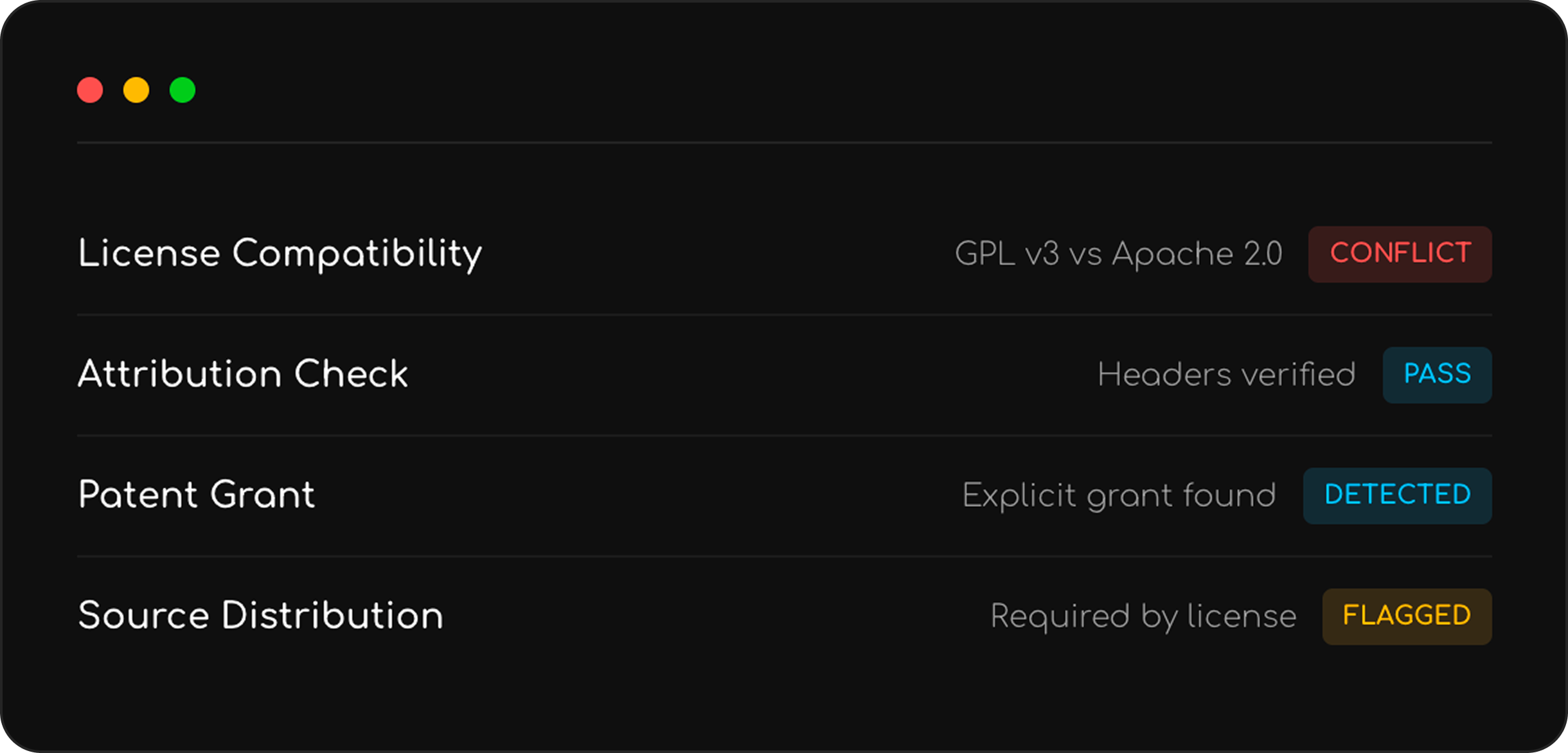1568x753 pixels.
Task: Click divider between Attribution Check and Patent Grant
Action: pos(784,436)
